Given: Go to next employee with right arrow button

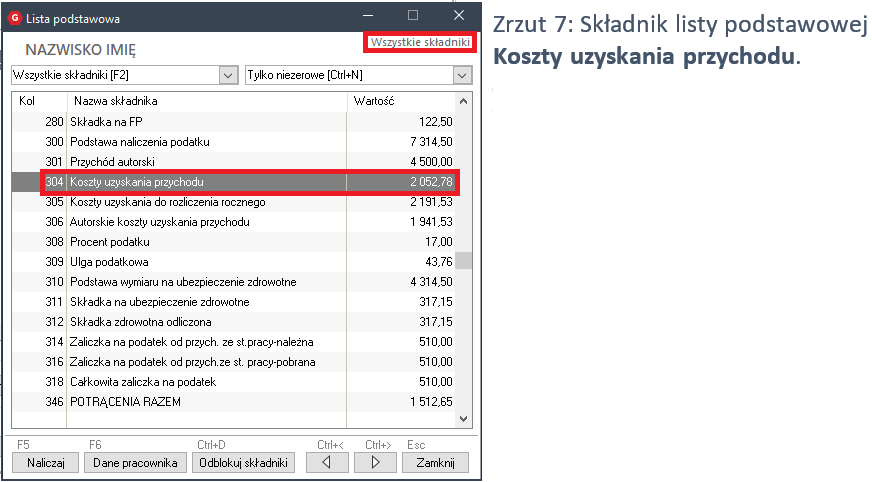Looking at the screenshot, I should (375, 463).
